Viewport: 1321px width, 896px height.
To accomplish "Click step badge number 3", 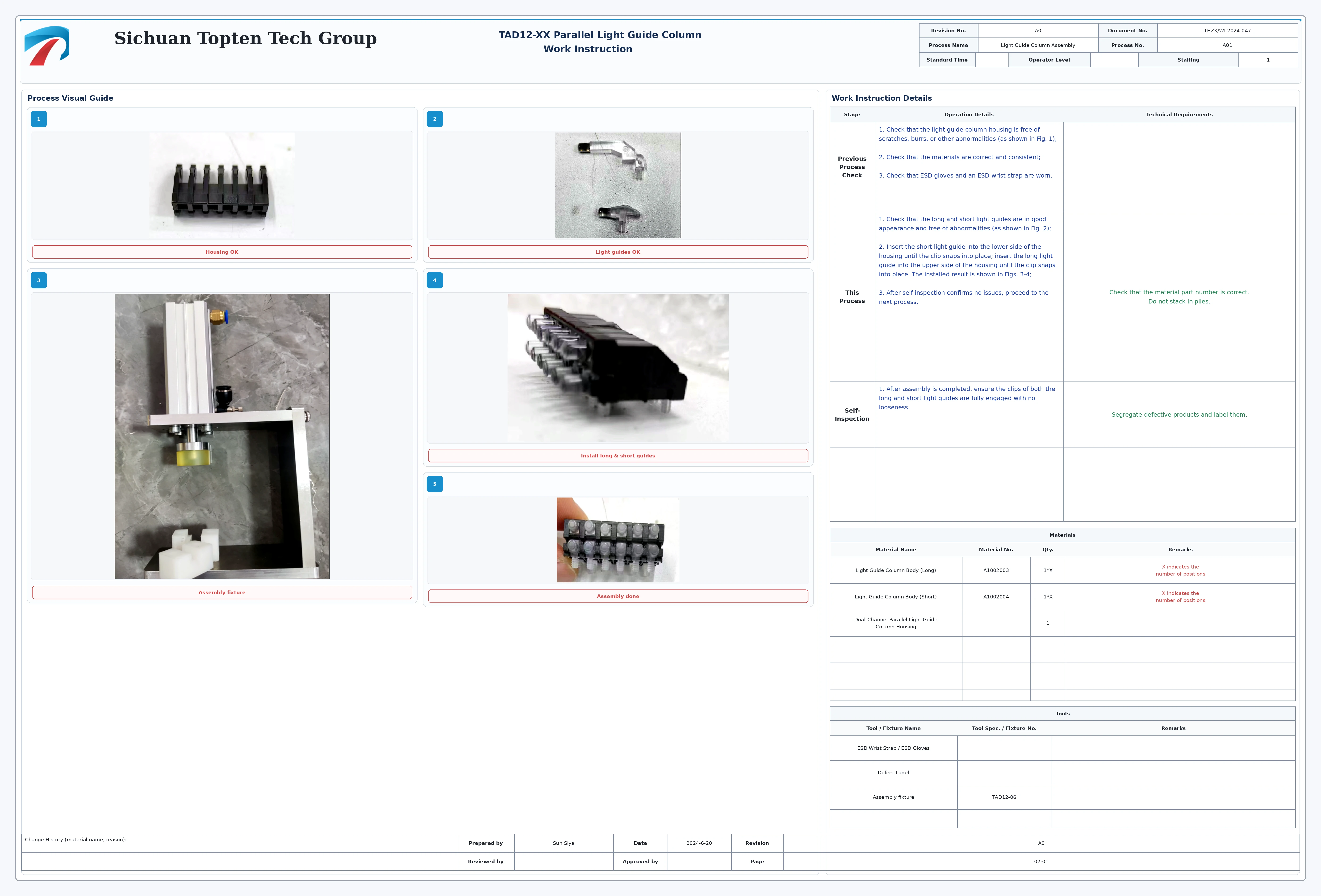I will [39, 280].
